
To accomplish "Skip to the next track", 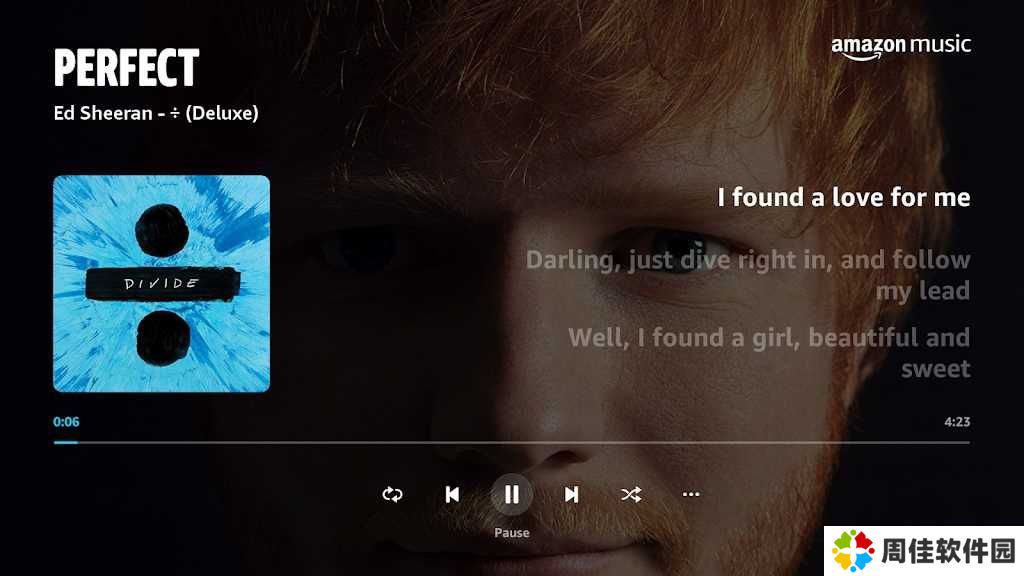I will (571, 494).
